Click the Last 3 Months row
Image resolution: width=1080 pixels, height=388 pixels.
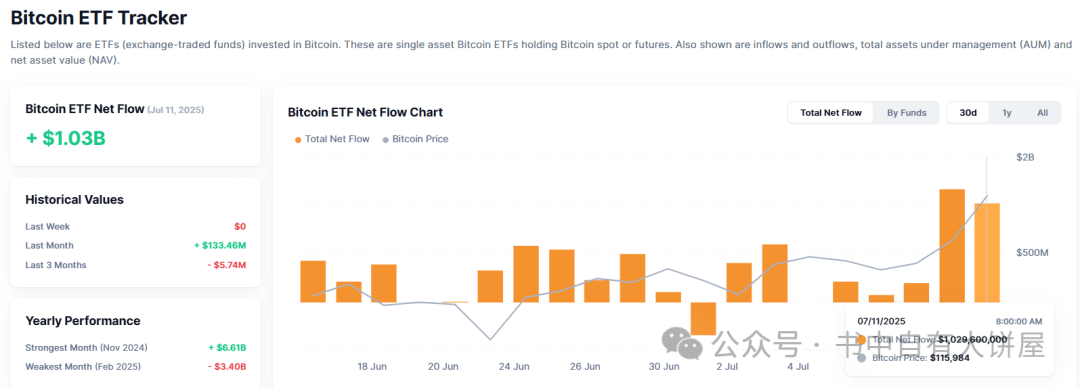136,265
